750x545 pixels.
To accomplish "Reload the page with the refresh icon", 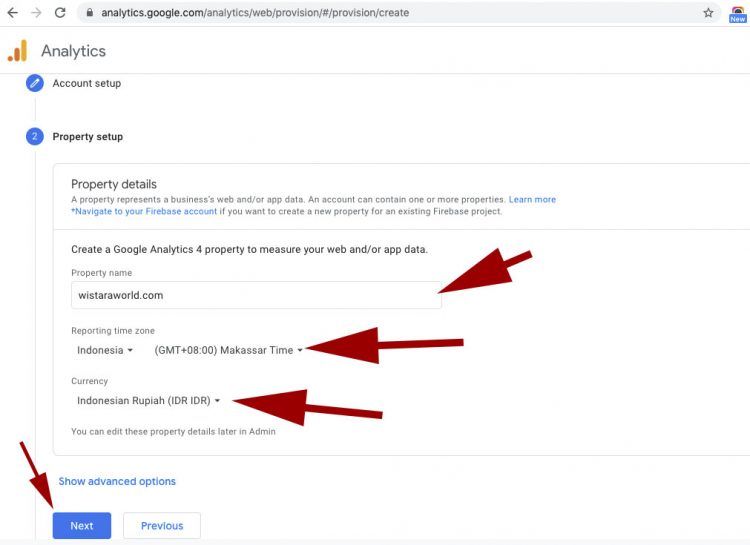I will click(x=60, y=12).
